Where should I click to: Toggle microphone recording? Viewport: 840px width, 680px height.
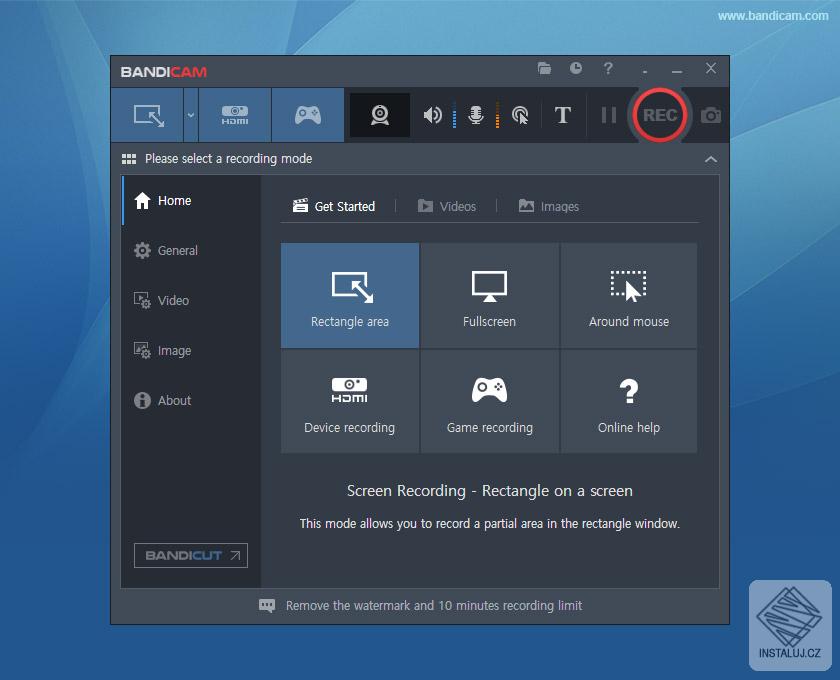point(476,115)
